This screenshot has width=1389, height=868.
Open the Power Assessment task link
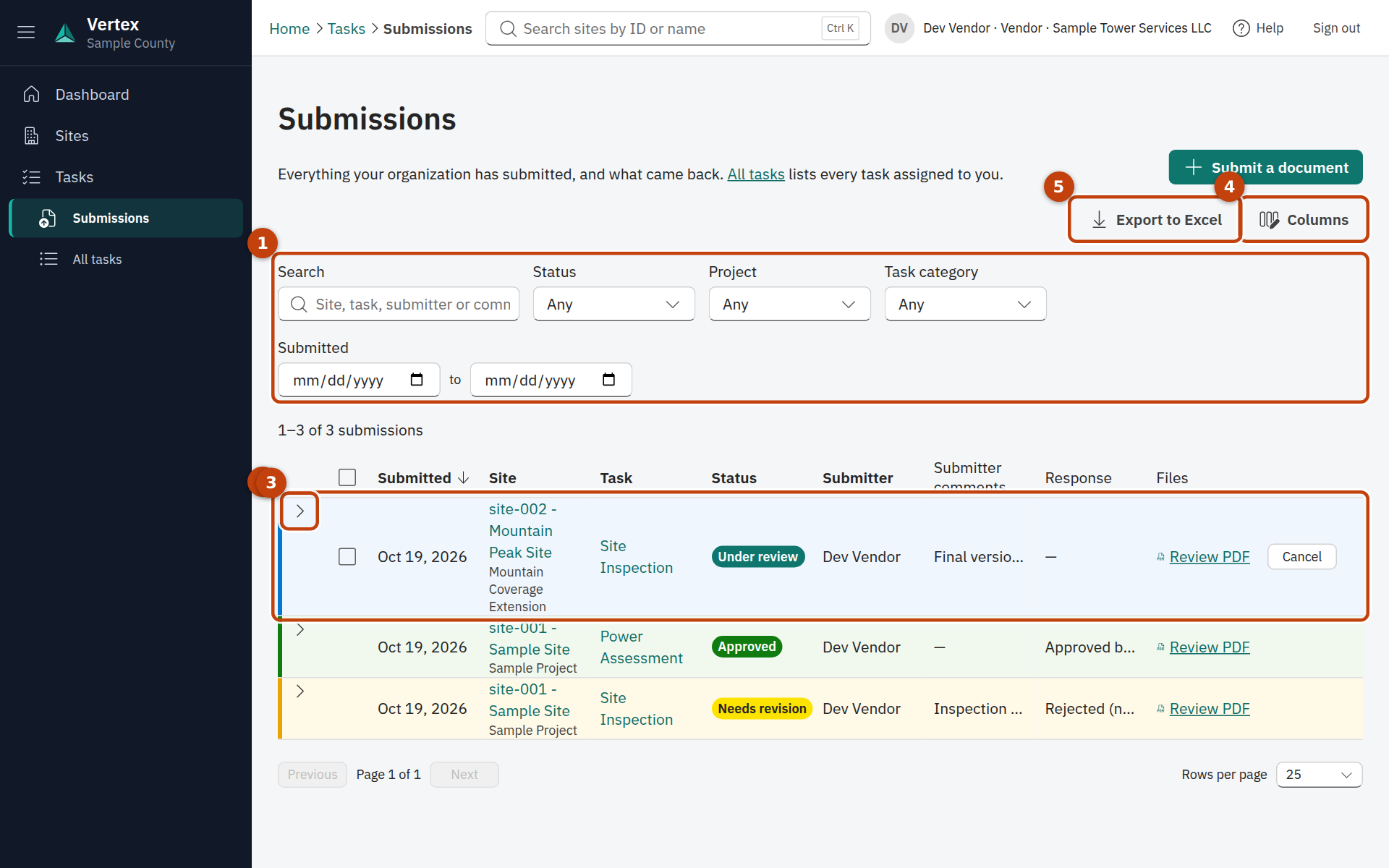point(641,647)
